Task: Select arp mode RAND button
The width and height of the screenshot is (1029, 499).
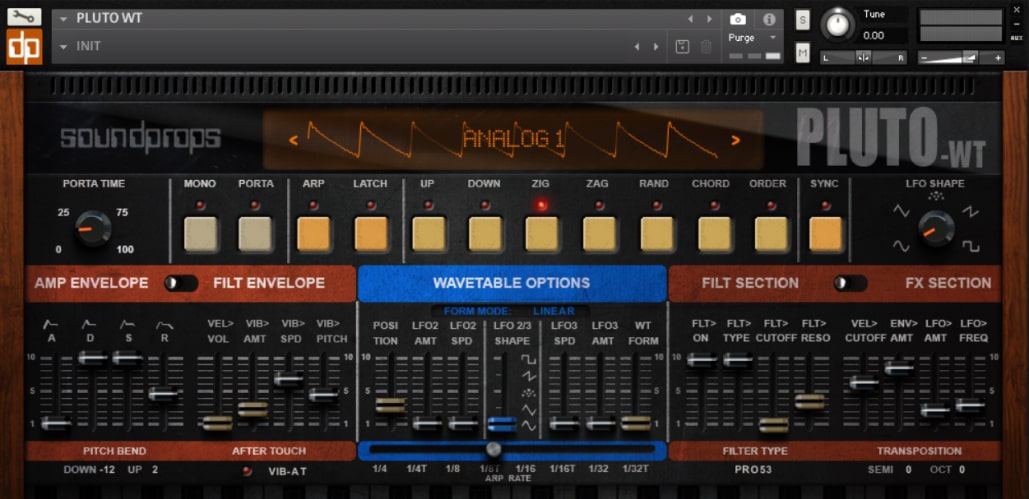Action: click(x=657, y=234)
